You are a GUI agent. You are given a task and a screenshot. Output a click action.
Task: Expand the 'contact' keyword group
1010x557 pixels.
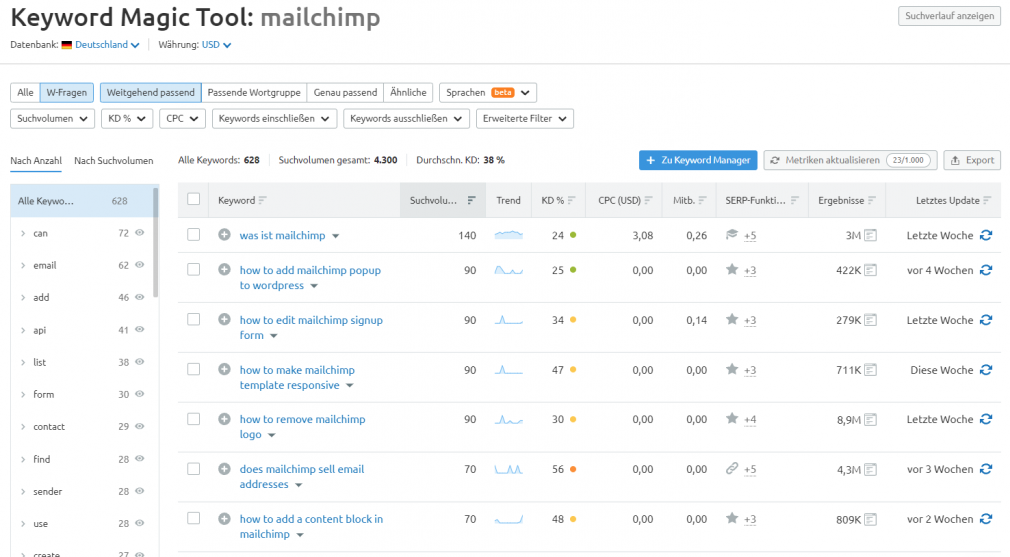tap(23, 426)
